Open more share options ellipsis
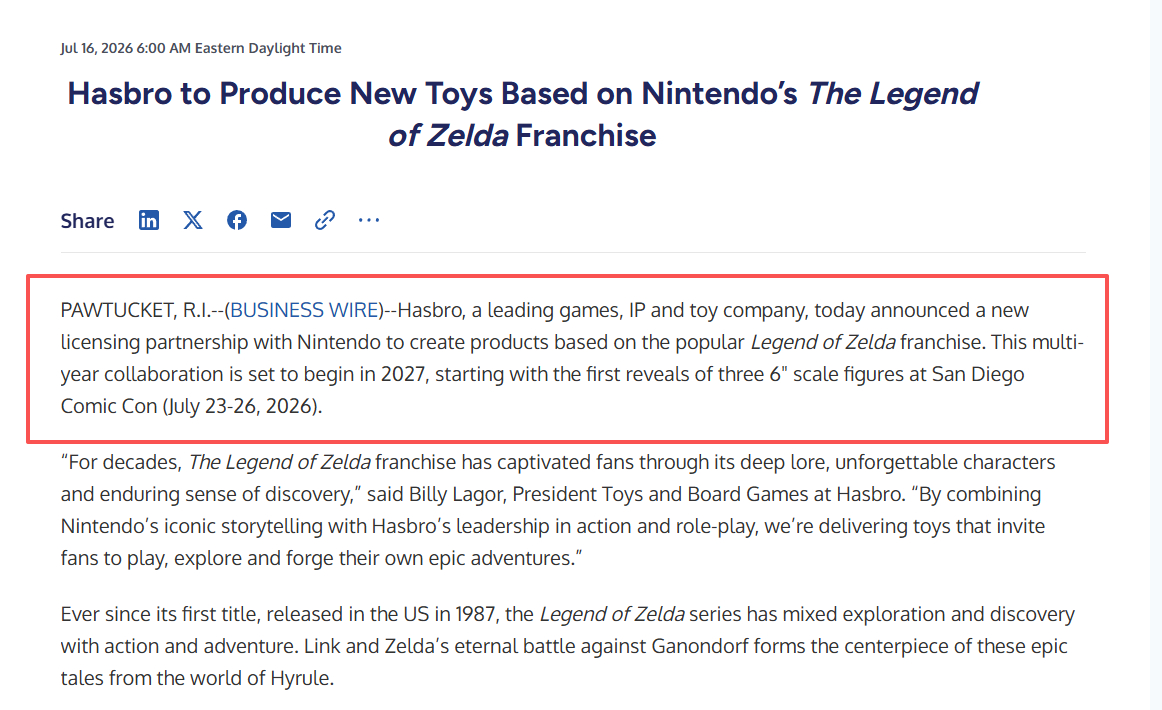1162x710 pixels. click(368, 220)
